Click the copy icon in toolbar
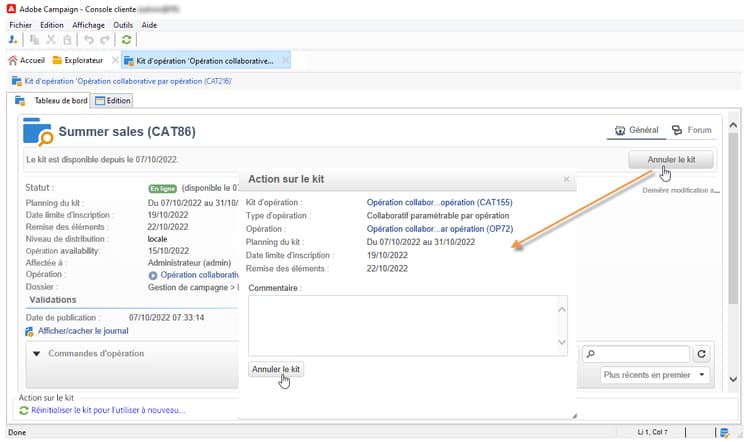The width and height of the screenshot is (750, 442). point(33,39)
